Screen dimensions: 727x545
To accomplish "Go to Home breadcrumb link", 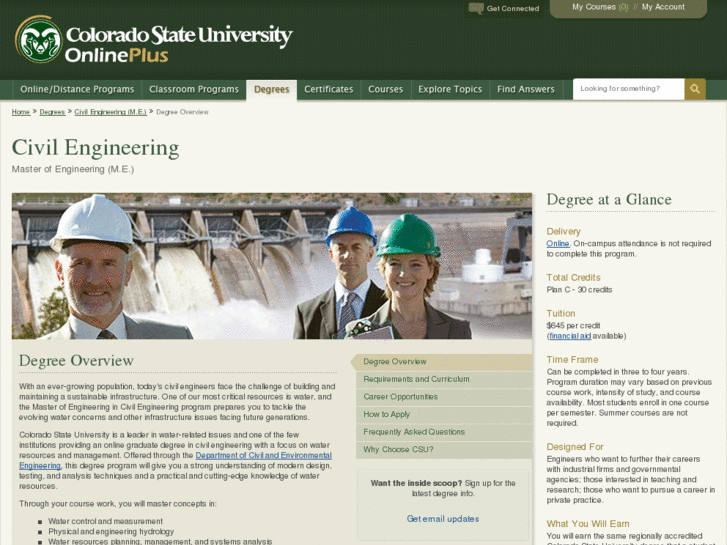I will pos(21,112).
